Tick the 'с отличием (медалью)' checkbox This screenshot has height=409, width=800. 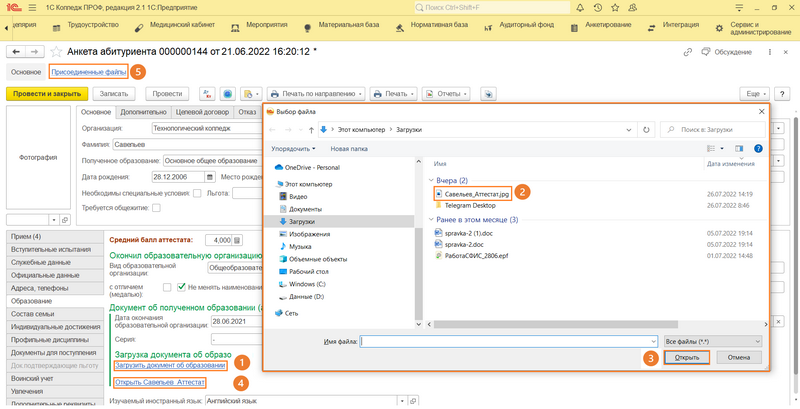tap(166, 287)
